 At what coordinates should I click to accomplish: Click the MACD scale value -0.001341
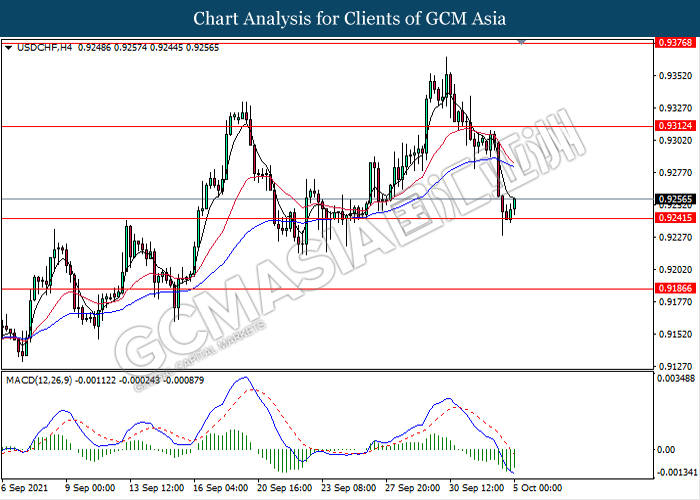677,472
